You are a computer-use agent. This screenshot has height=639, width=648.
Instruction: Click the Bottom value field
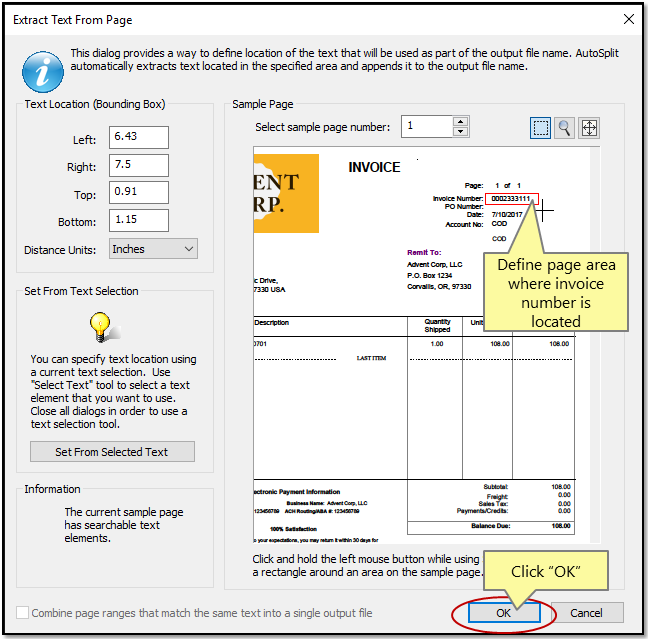139,220
